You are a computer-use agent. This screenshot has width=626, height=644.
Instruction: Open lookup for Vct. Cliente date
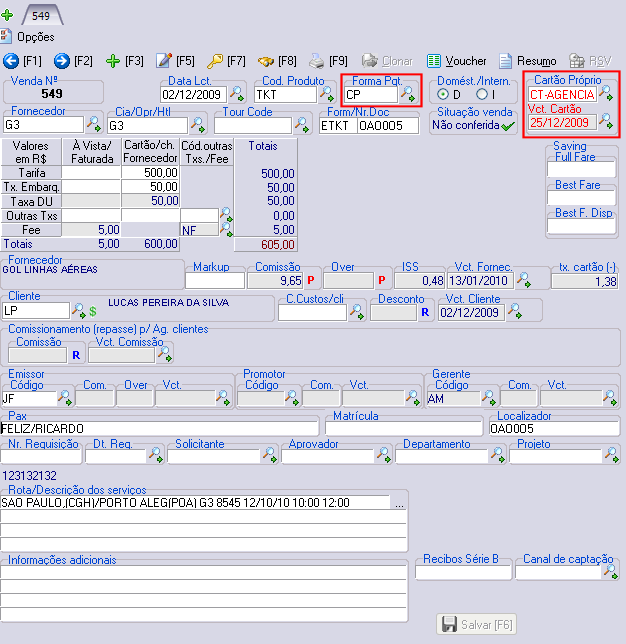(x=515, y=311)
